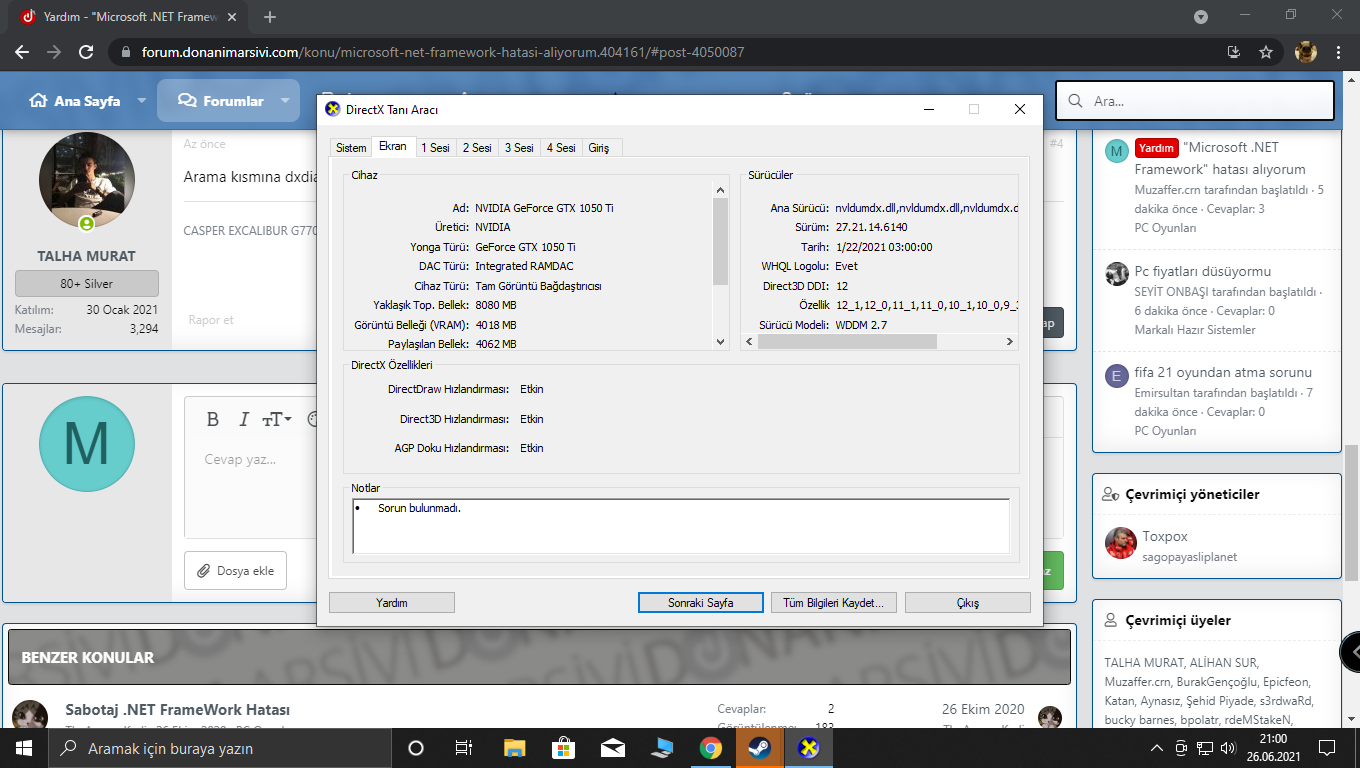Reload the forum page in Chrome
This screenshot has height=768, width=1360.
86,52
